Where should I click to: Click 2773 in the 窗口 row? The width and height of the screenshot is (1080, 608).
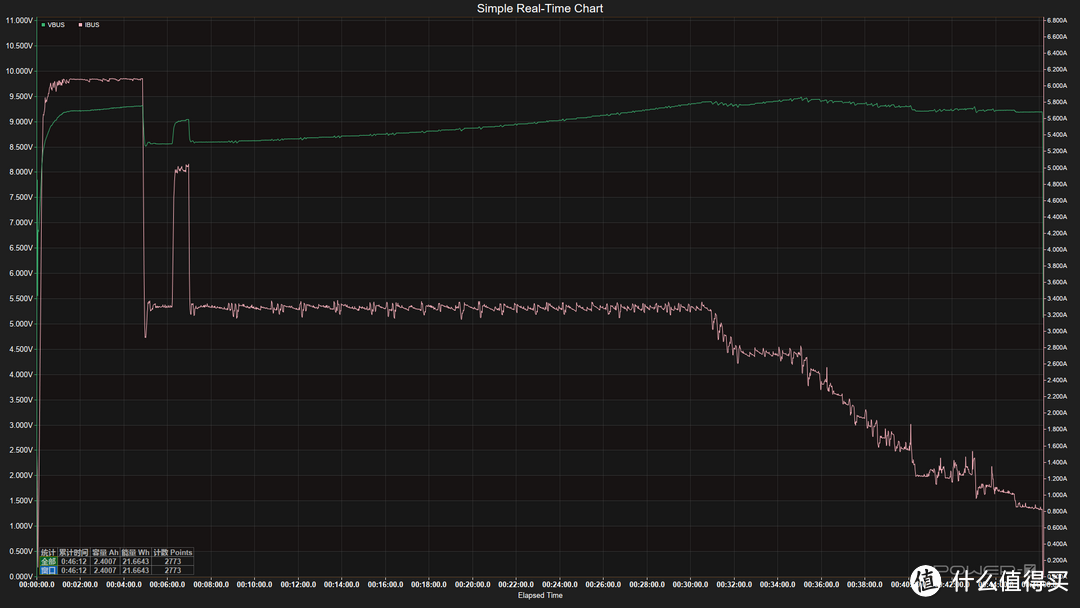coord(173,570)
